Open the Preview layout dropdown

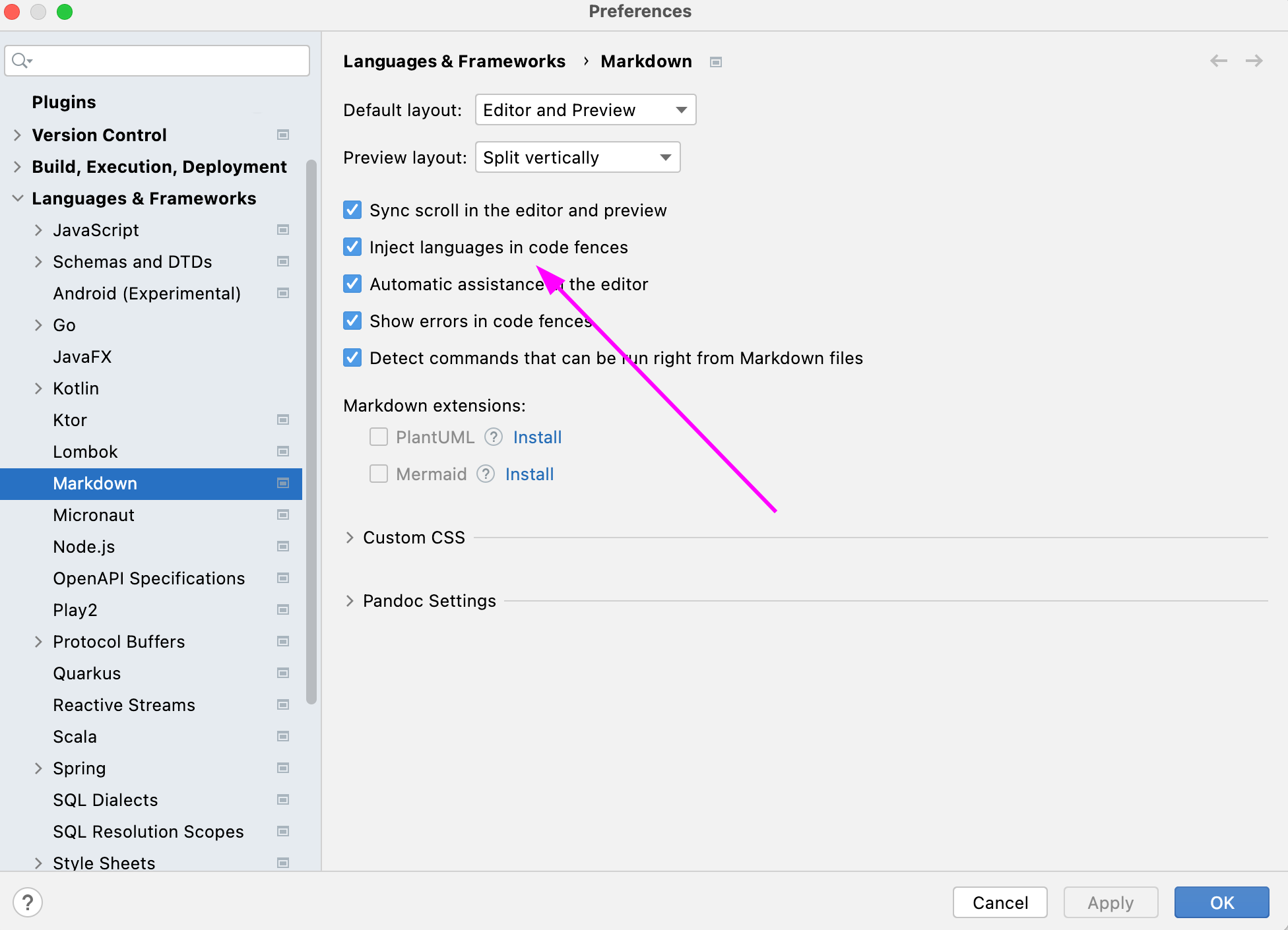click(577, 157)
